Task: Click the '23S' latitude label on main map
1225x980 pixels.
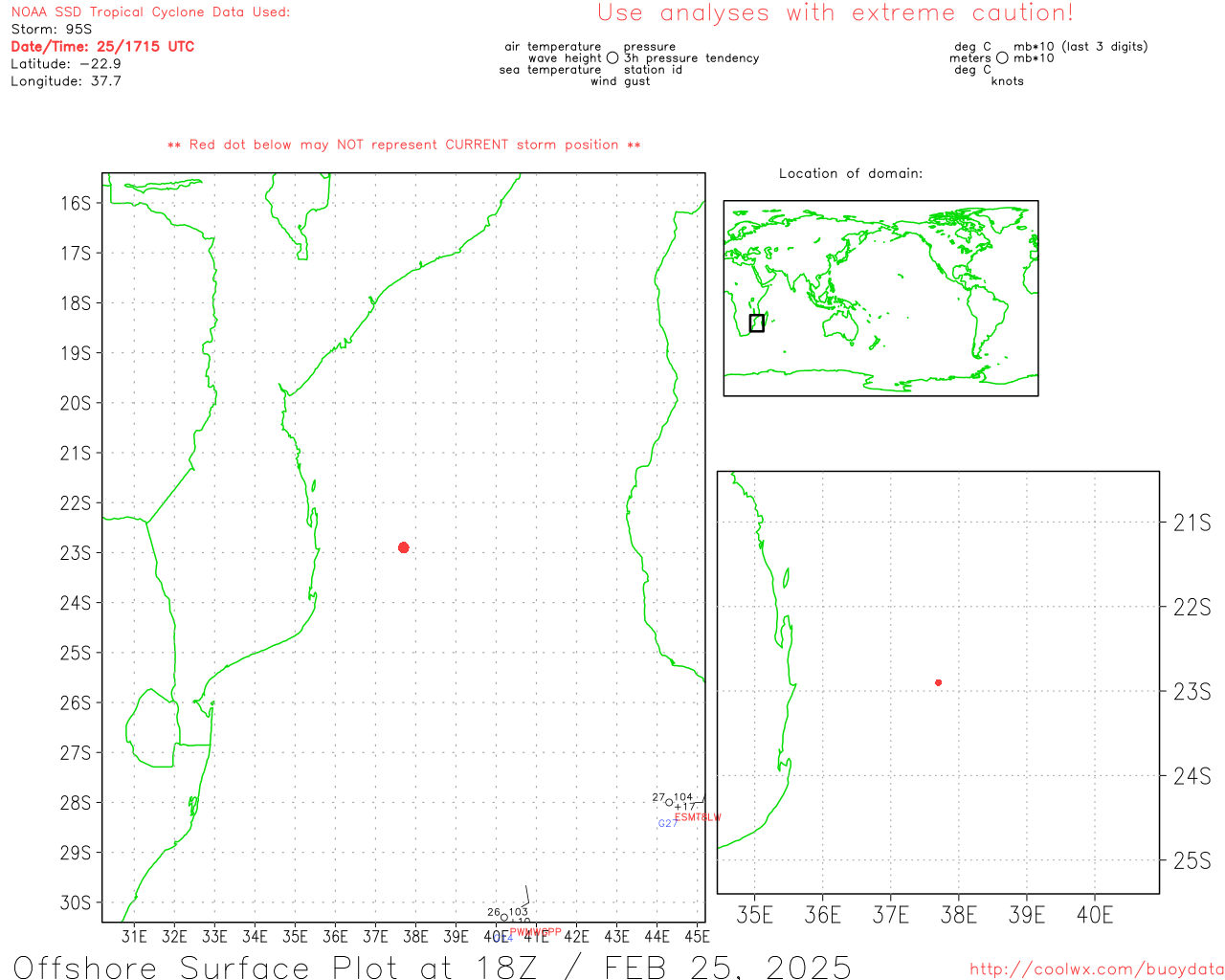Action: (76, 553)
